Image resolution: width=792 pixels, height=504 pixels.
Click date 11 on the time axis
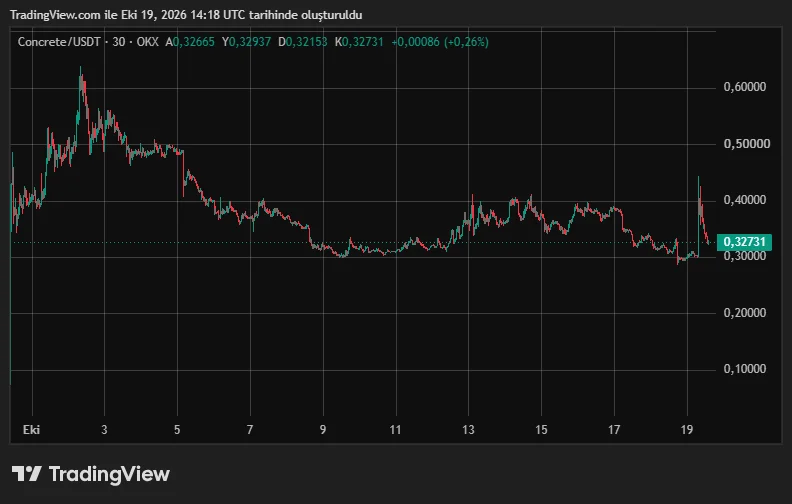395,430
